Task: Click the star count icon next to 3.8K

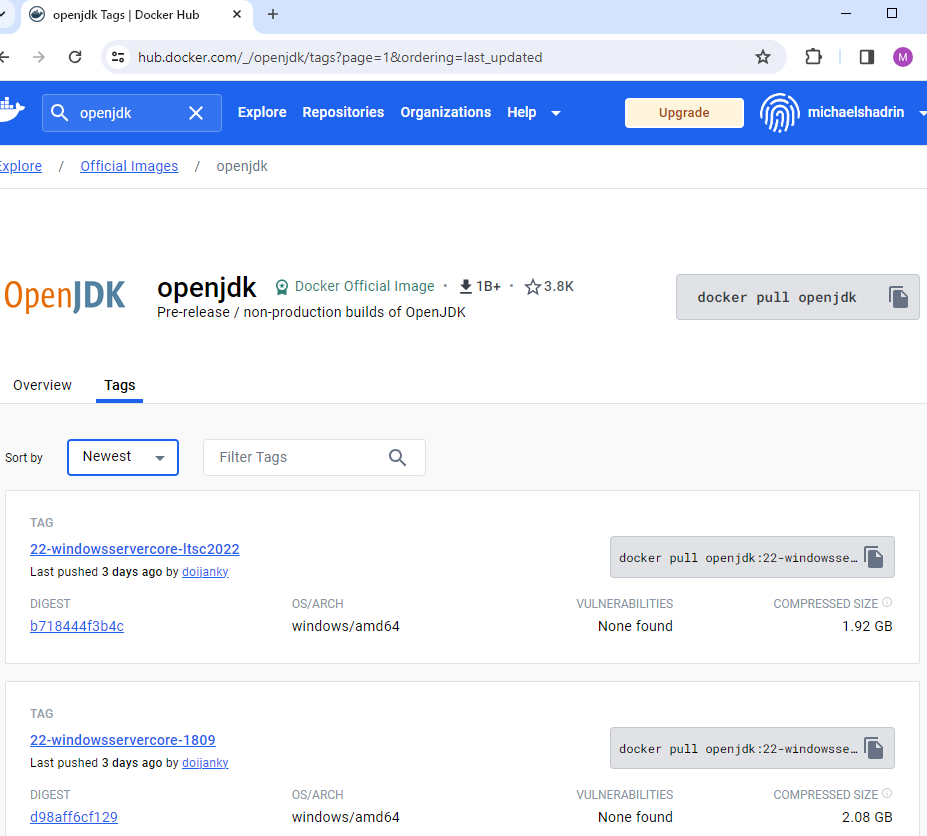Action: [533, 287]
